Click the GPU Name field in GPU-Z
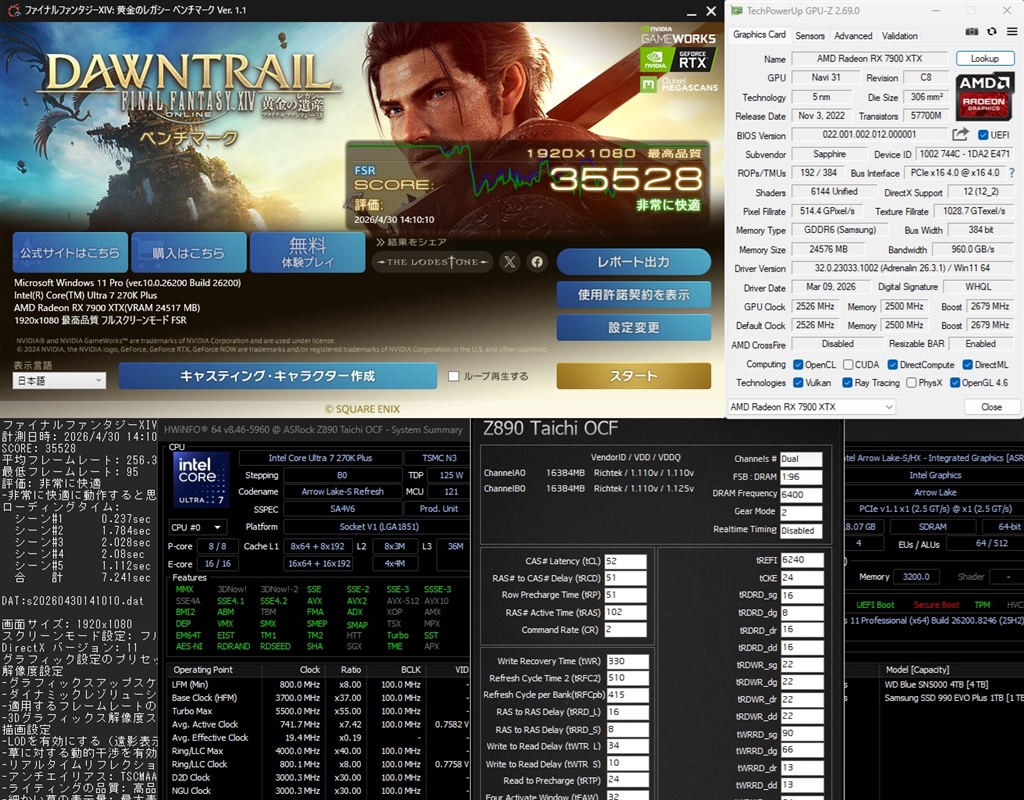Viewport: 1024px width, 800px height. click(869, 58)
